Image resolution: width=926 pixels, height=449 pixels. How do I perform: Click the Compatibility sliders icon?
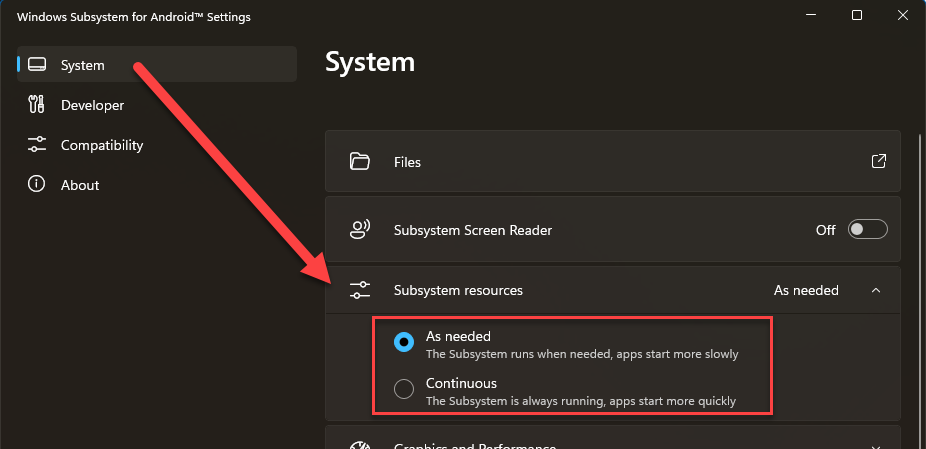[x=37, y=145]
